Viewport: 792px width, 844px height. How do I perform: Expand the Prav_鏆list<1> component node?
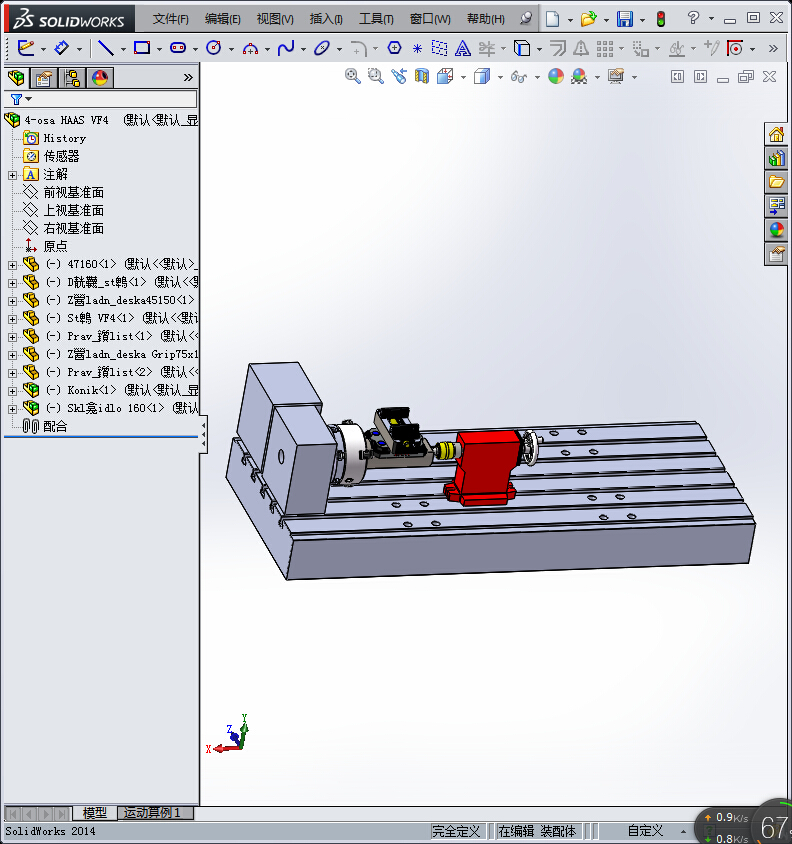(12, 337)
